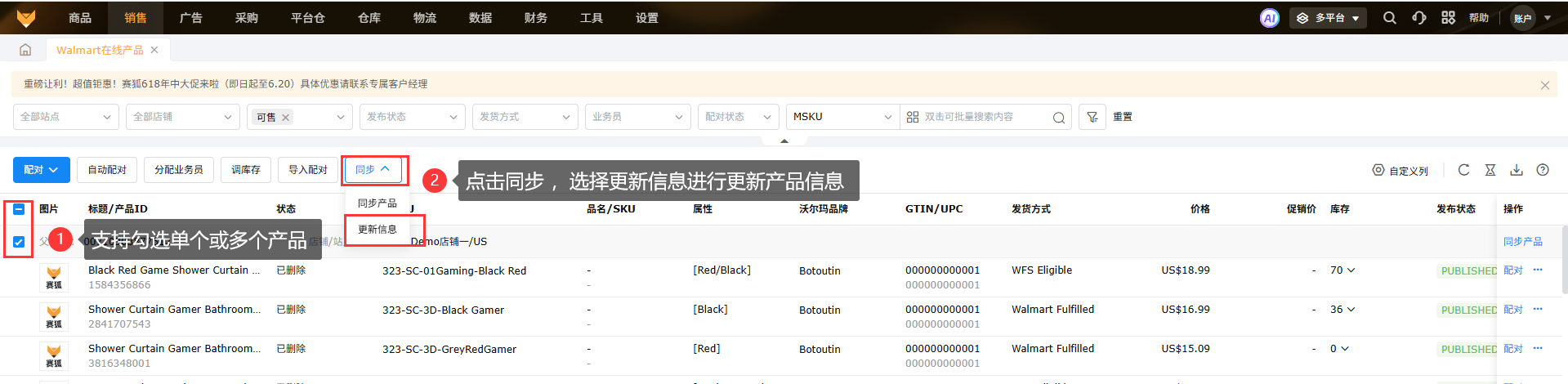This screenshot has width=1568, height=384.
Task: Click the 同步产品 link in parent row
Action: (1523, 242)
